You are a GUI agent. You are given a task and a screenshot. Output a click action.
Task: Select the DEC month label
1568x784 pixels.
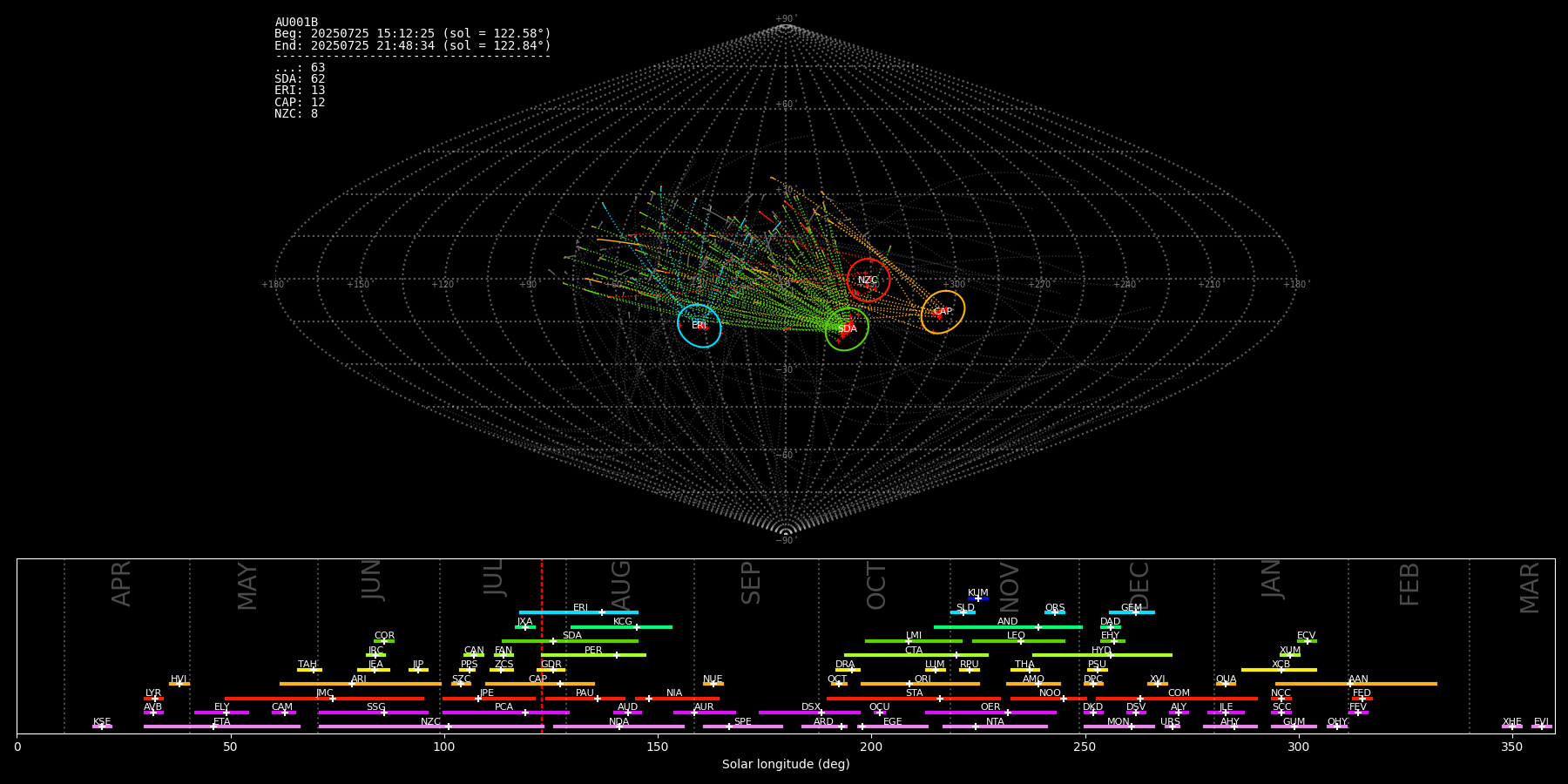[x=1139, y=585]
